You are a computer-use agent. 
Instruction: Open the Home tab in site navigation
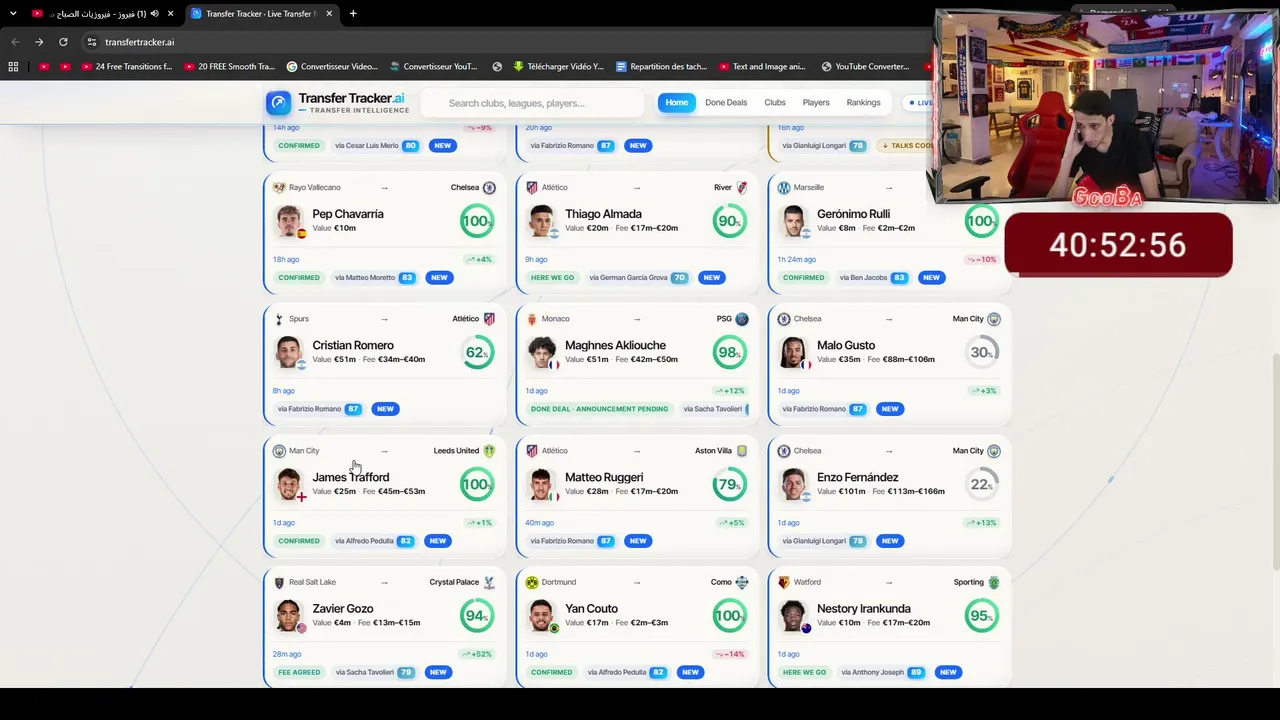(x=677, y=103)
